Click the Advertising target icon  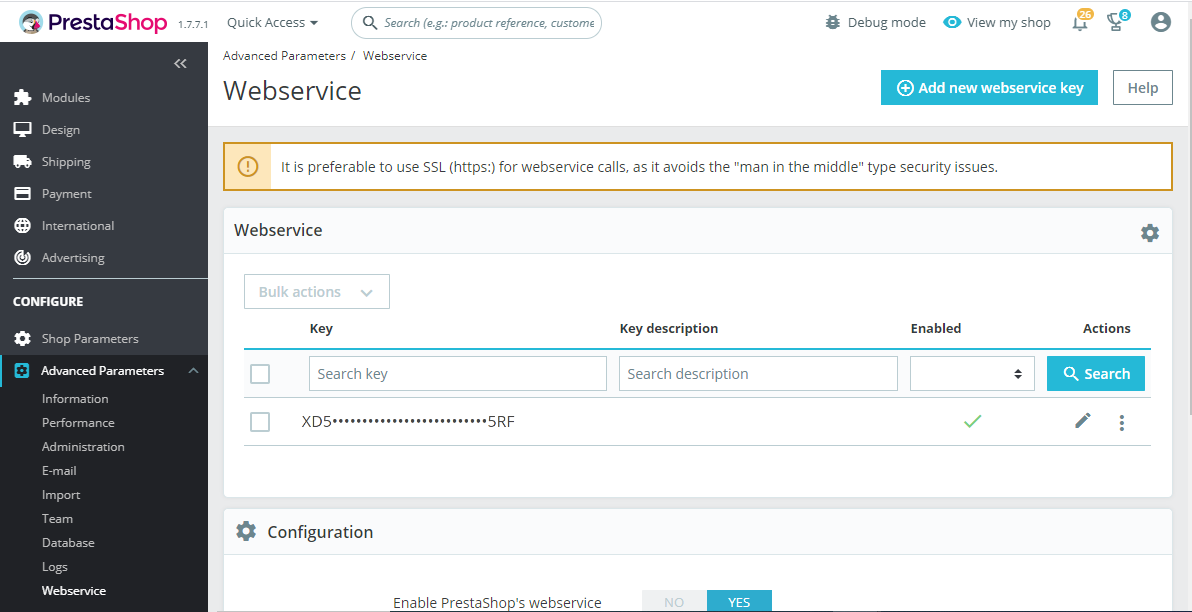[23, 257]
